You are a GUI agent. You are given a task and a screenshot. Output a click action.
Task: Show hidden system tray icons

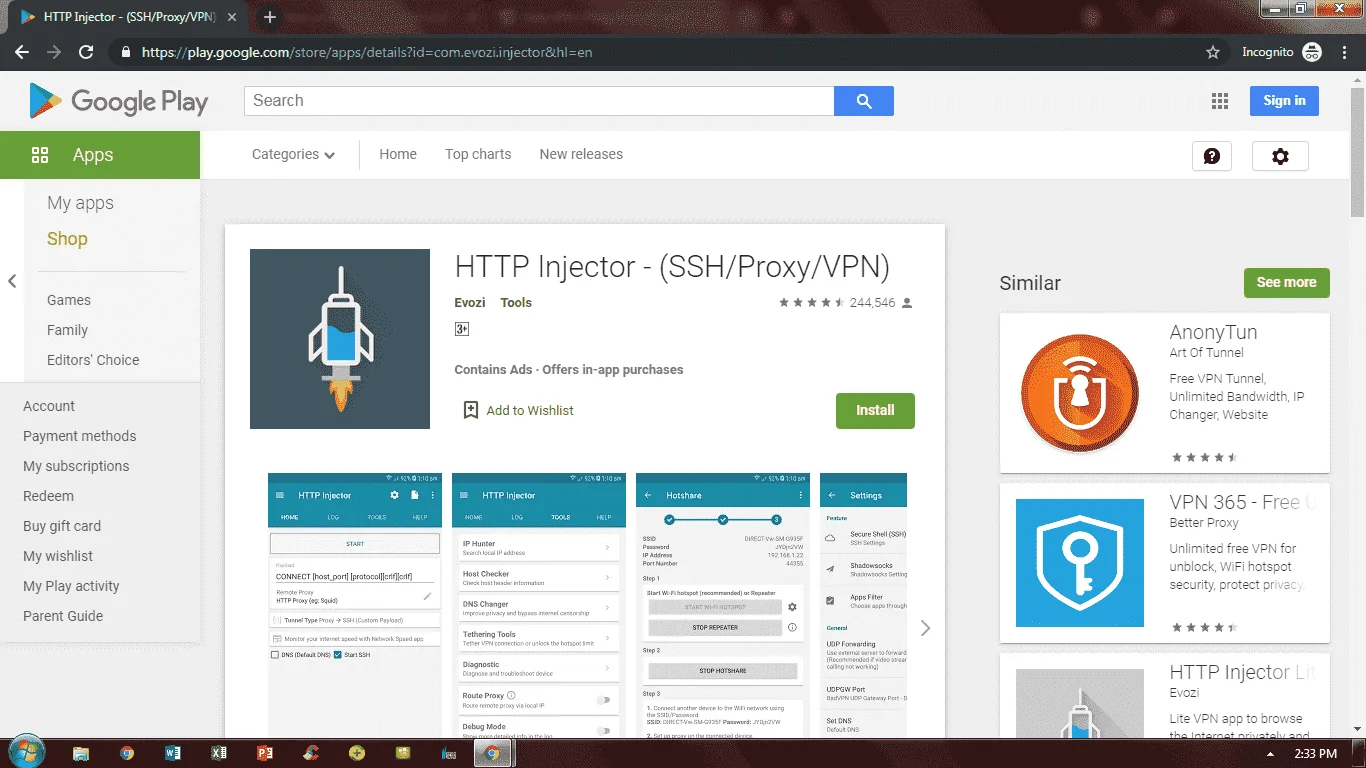click(x=1270, y=754)
